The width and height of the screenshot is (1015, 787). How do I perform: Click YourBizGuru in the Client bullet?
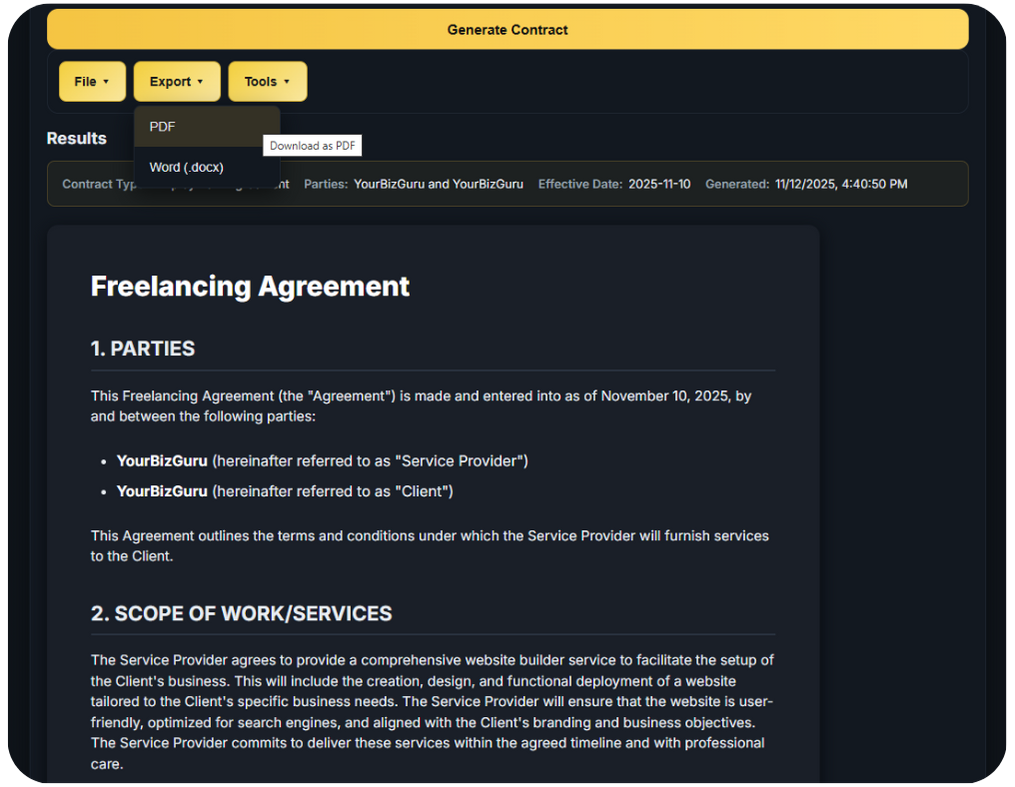tap(162, 491)
